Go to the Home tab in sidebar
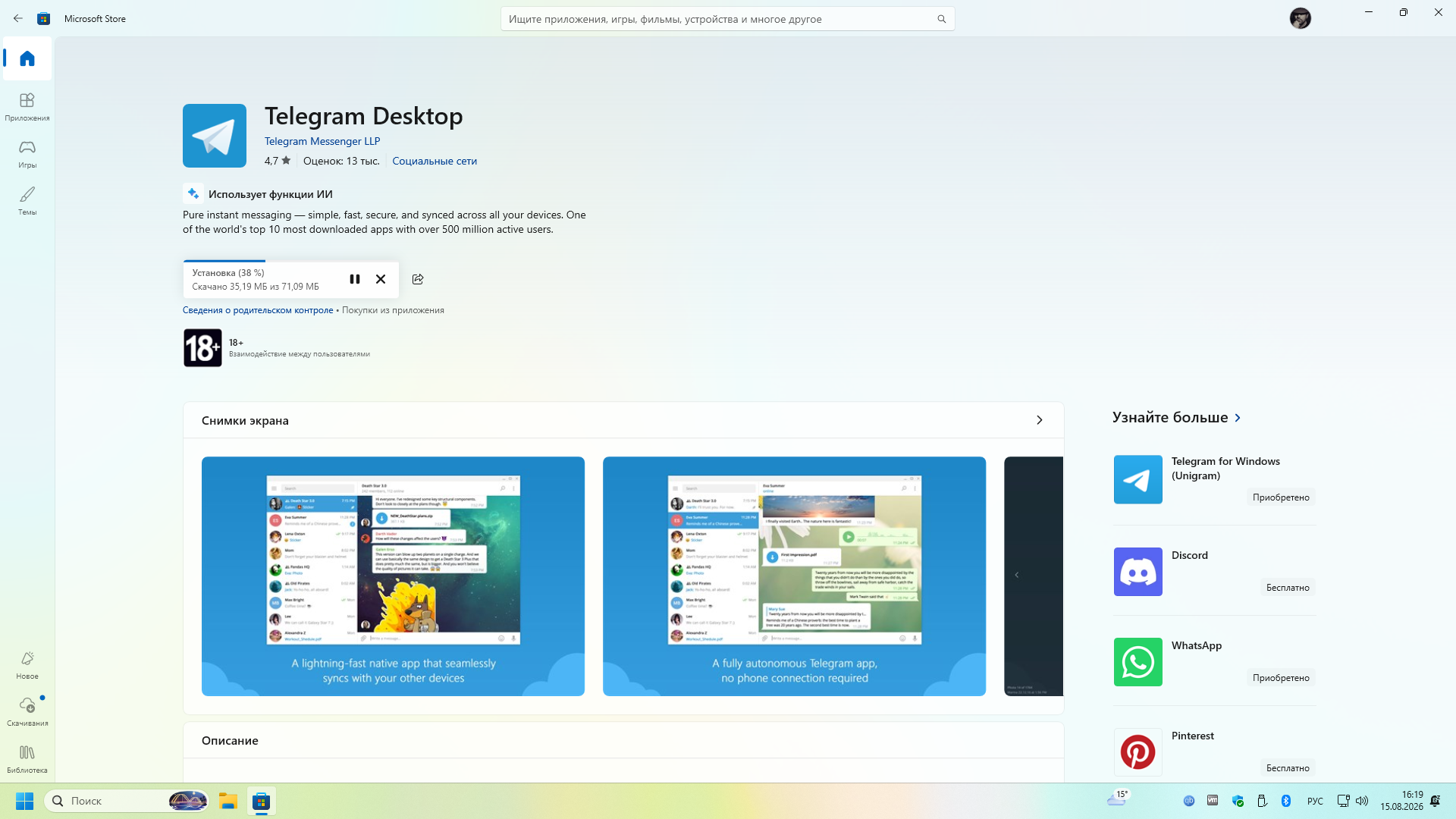 pyautogui.click(x=27, y=58)
